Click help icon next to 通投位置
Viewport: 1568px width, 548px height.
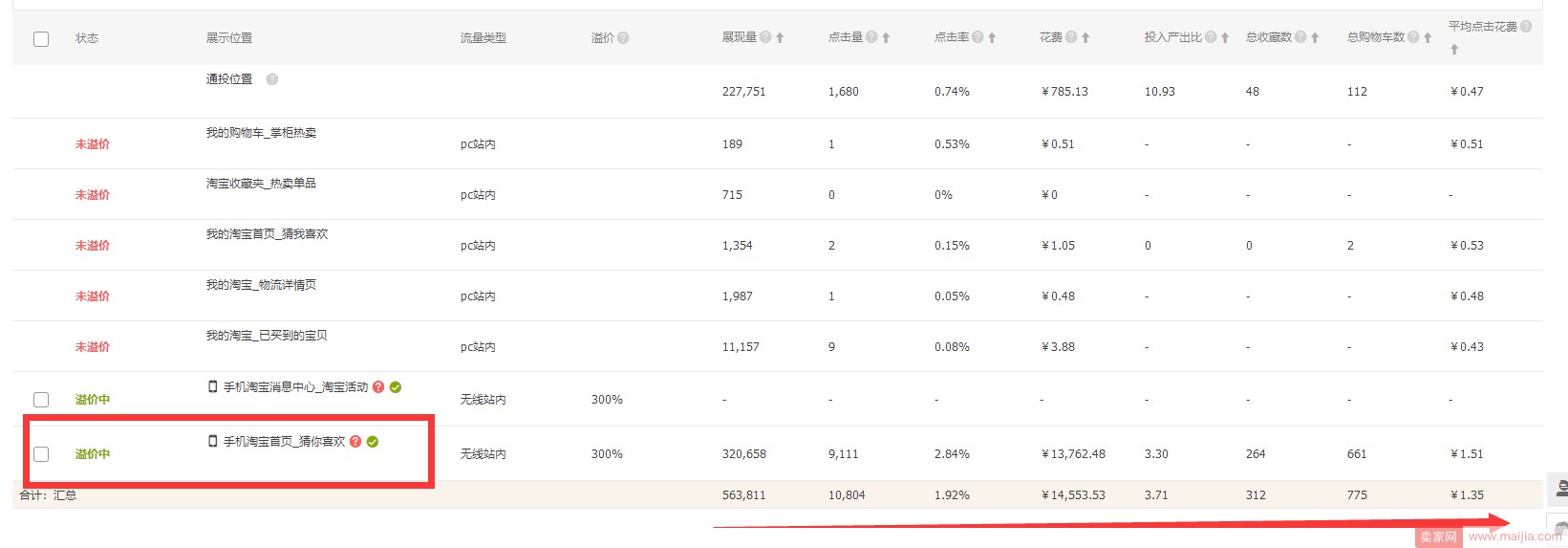272,79
